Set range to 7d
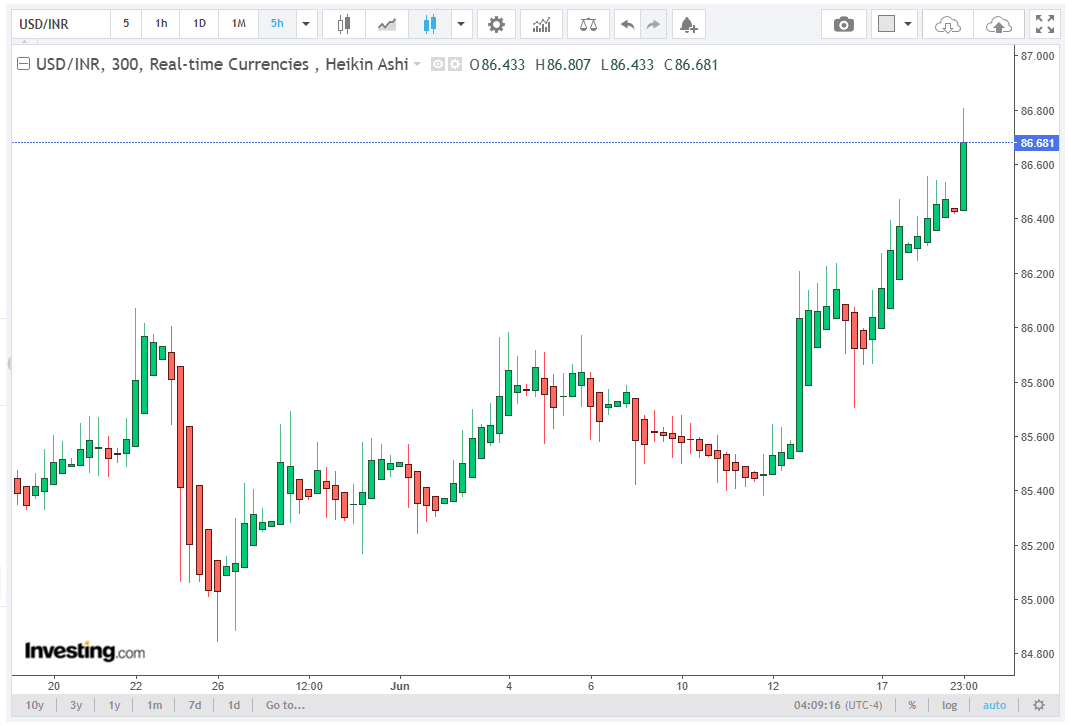This screenshot has width=1069, height=726. coord(195,705)
